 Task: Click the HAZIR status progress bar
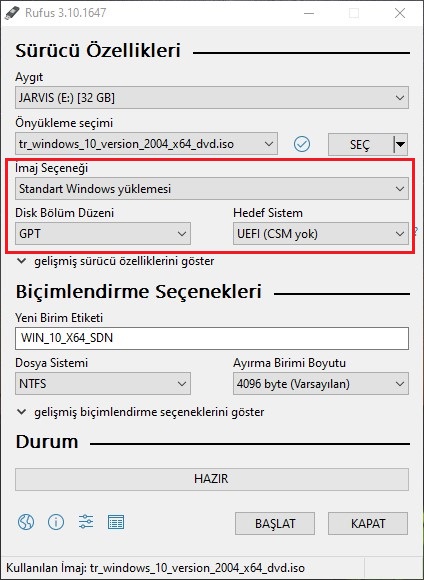coord(212,479)
